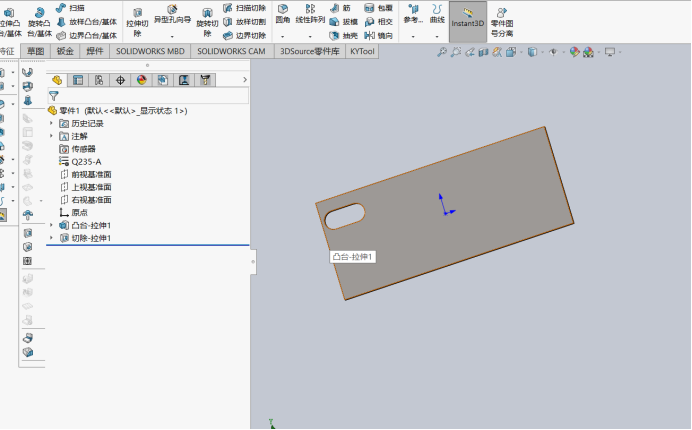
Task: Select the 圆角 fillet tool
Action: (282, 14)
